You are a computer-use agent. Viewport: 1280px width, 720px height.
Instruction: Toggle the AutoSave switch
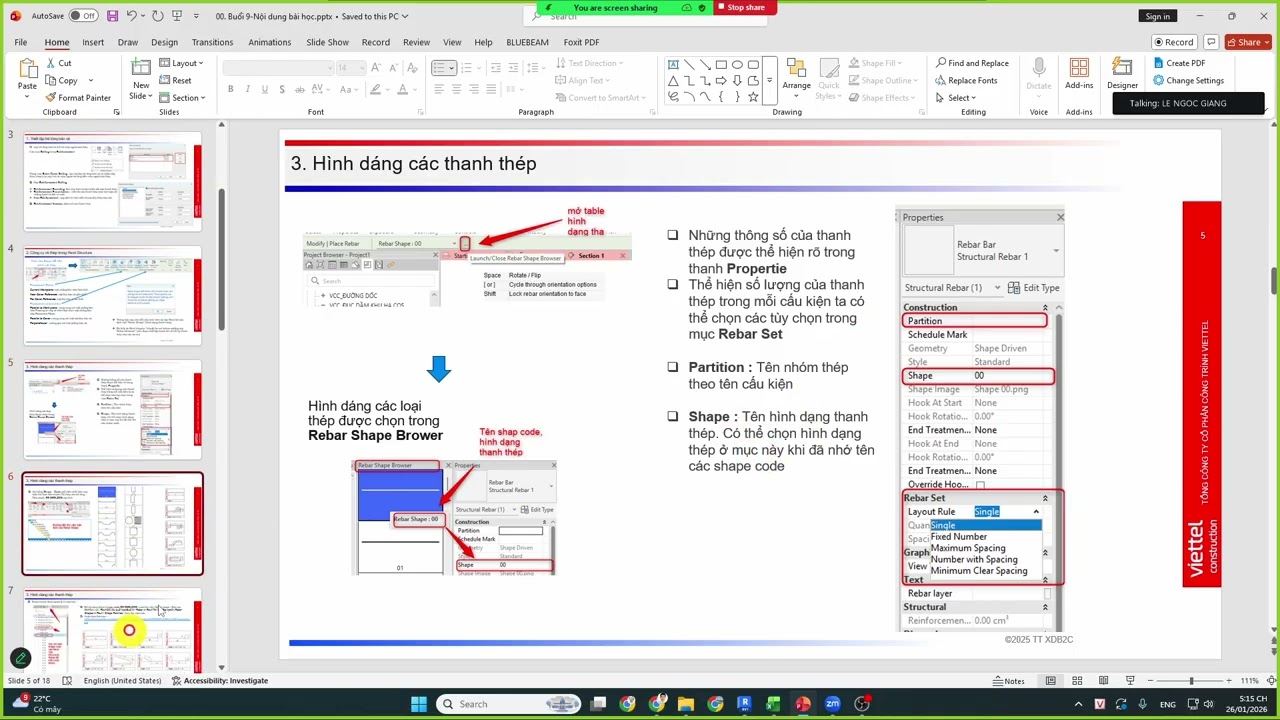tap(82, 16)
